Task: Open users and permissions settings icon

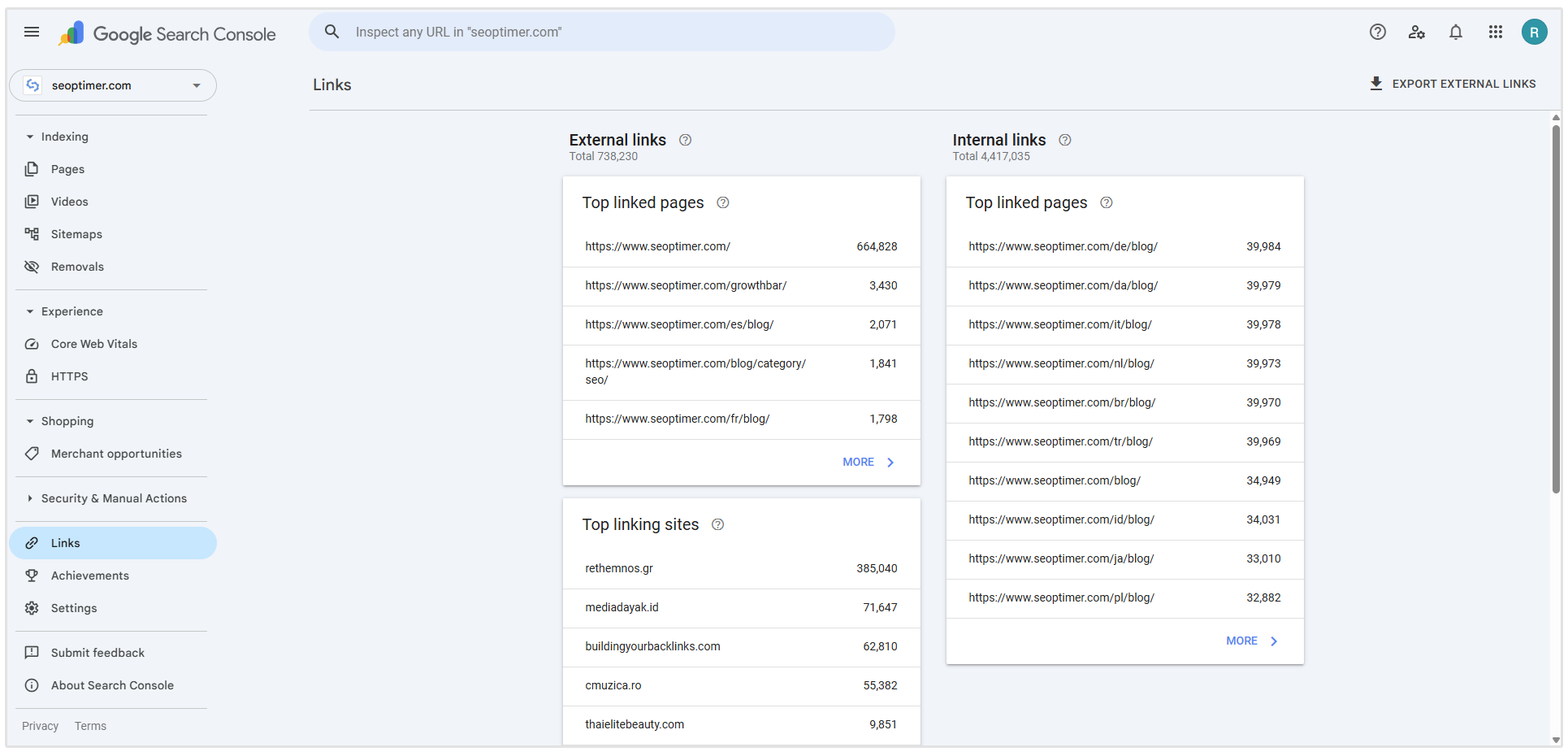Action: (x=1417, y=32)
